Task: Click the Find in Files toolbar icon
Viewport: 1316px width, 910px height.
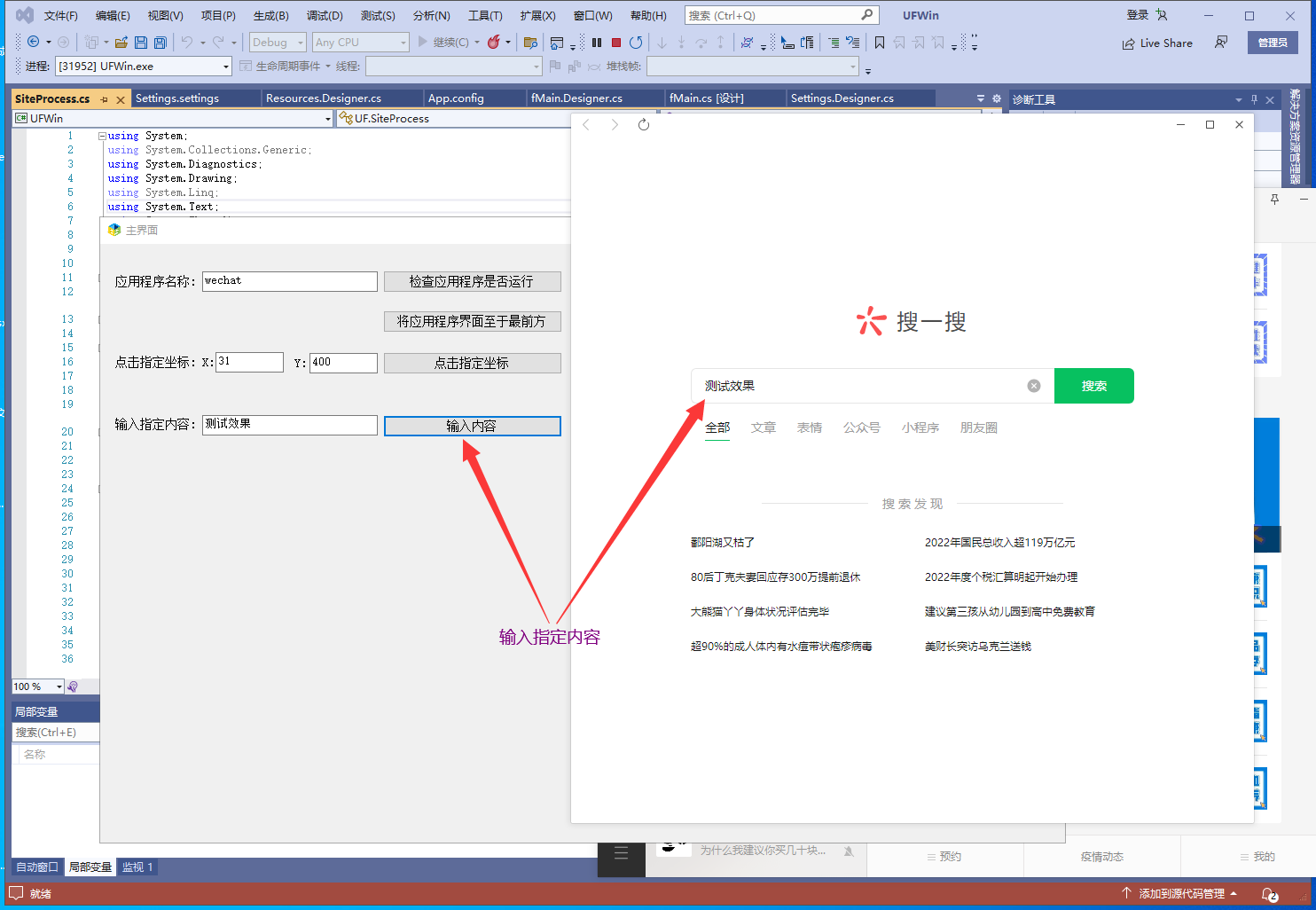Action: pyautogui.click(x=531, y=42)
